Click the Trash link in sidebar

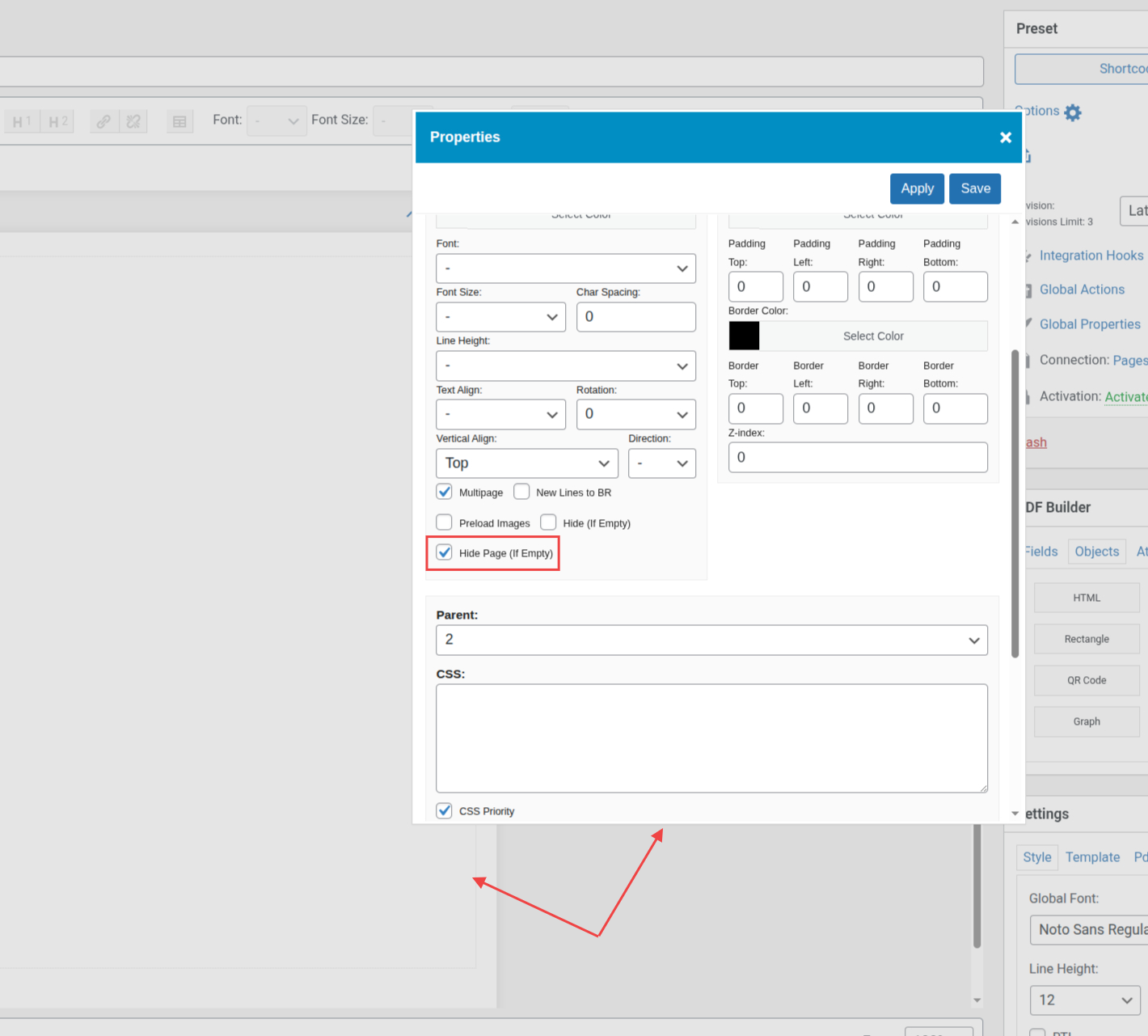click(1036, 442)
